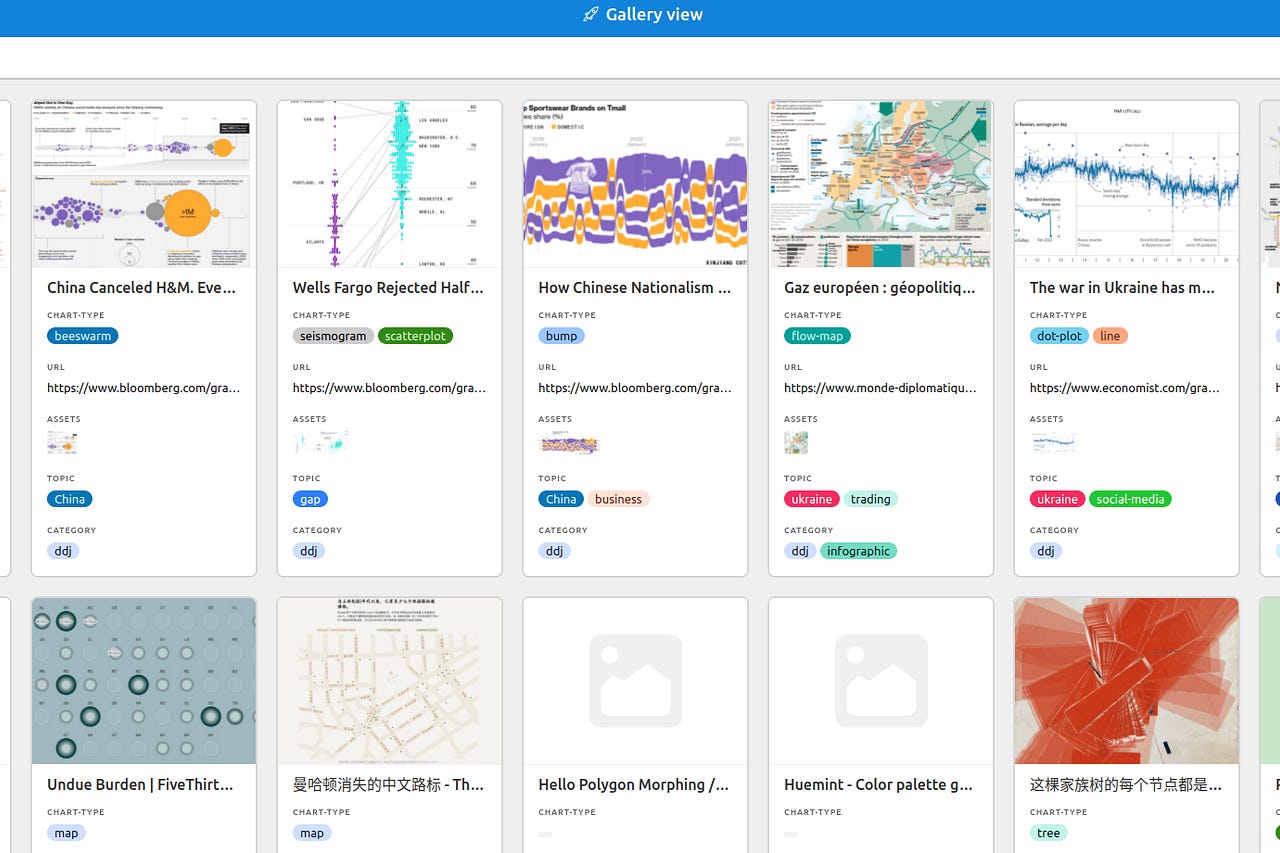The width and height of the screenshot is (1280, 853).
Task: Click the China topic tag on the H&M card
Action: pyautogui.click(x=70, y=499)
